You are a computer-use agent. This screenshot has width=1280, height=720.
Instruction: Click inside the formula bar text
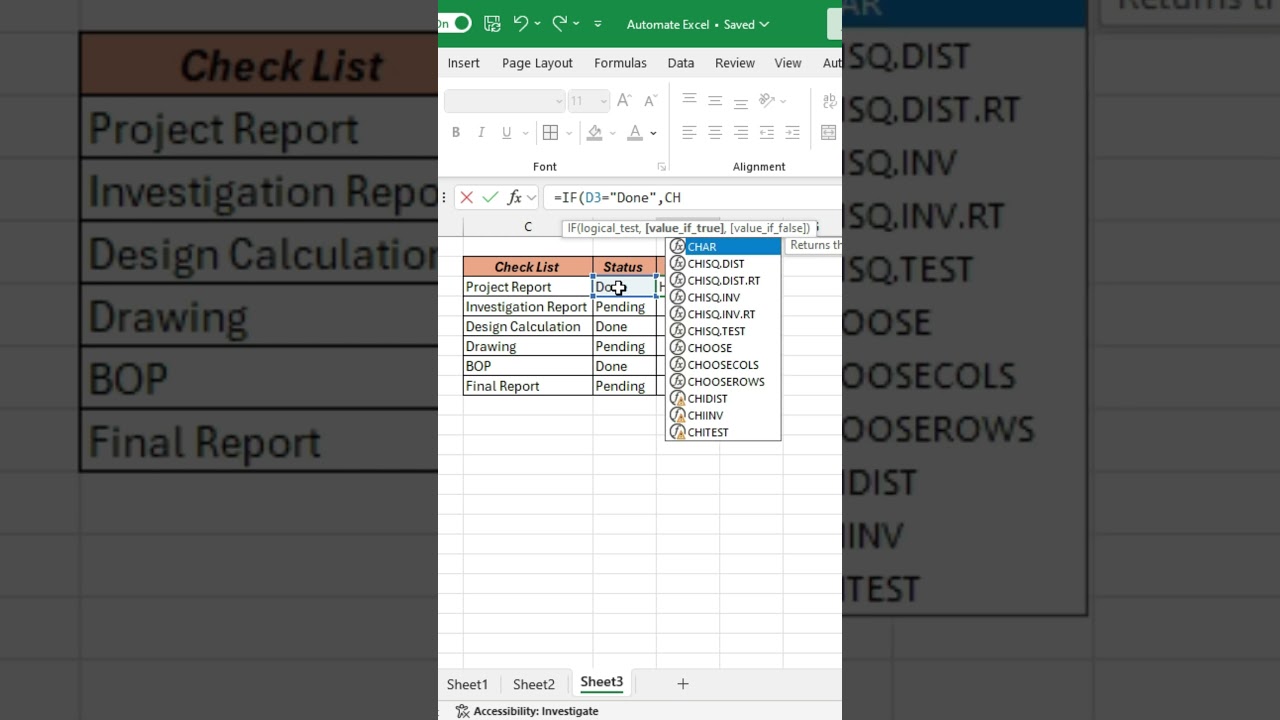694,198
